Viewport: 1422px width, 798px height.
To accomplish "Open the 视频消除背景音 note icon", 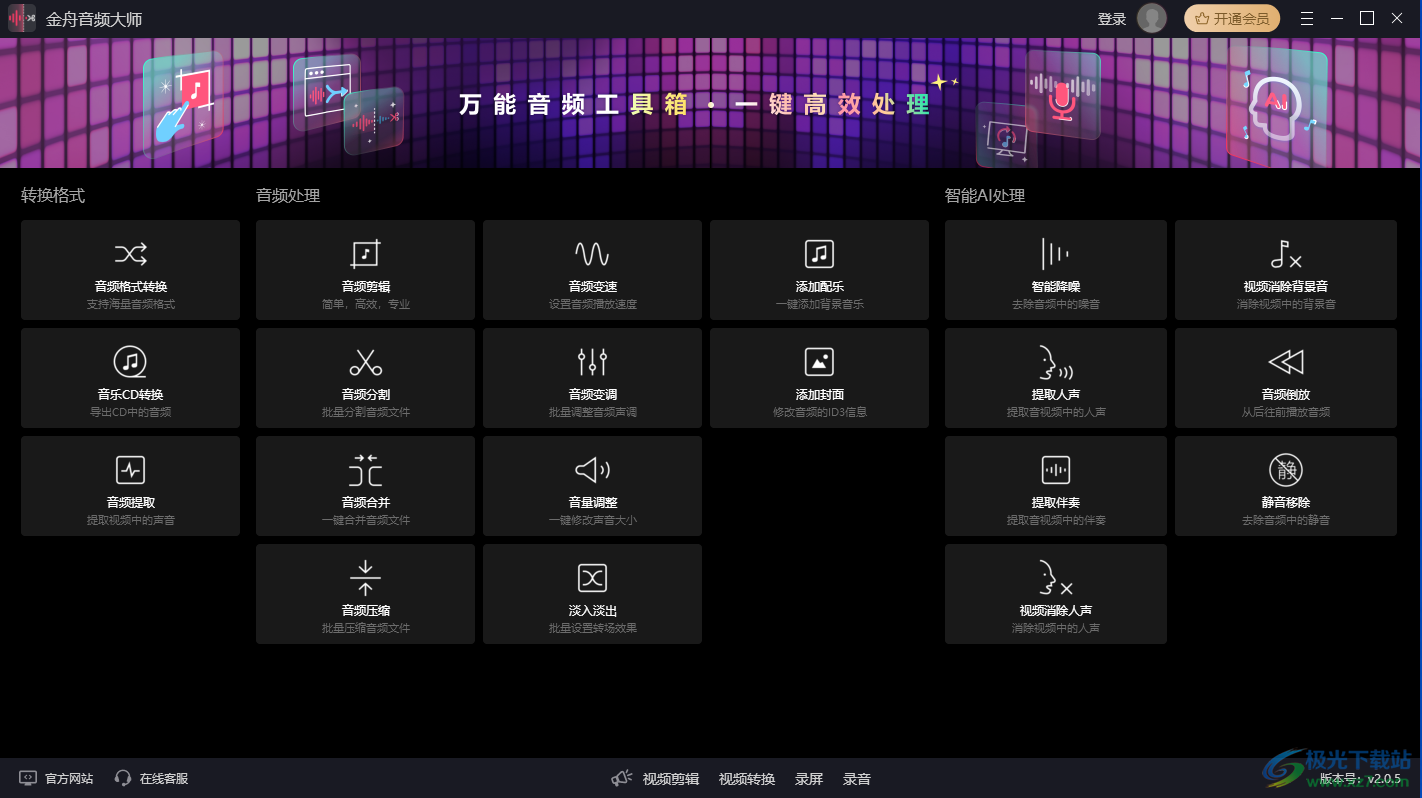I will [1286, 253].
